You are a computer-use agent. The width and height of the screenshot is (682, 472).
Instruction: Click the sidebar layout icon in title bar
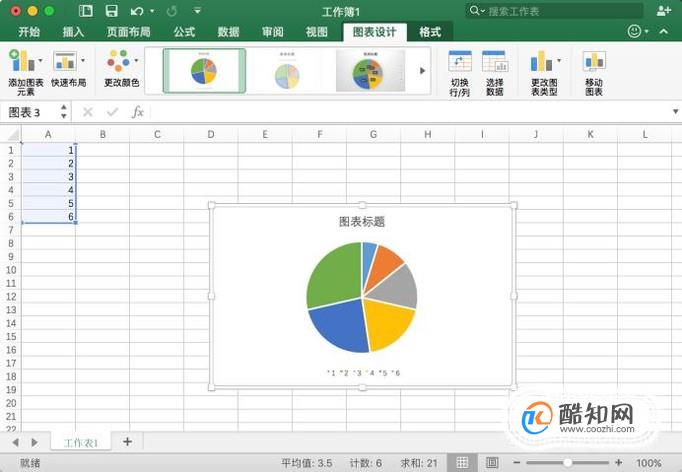[x=85, y=11]
